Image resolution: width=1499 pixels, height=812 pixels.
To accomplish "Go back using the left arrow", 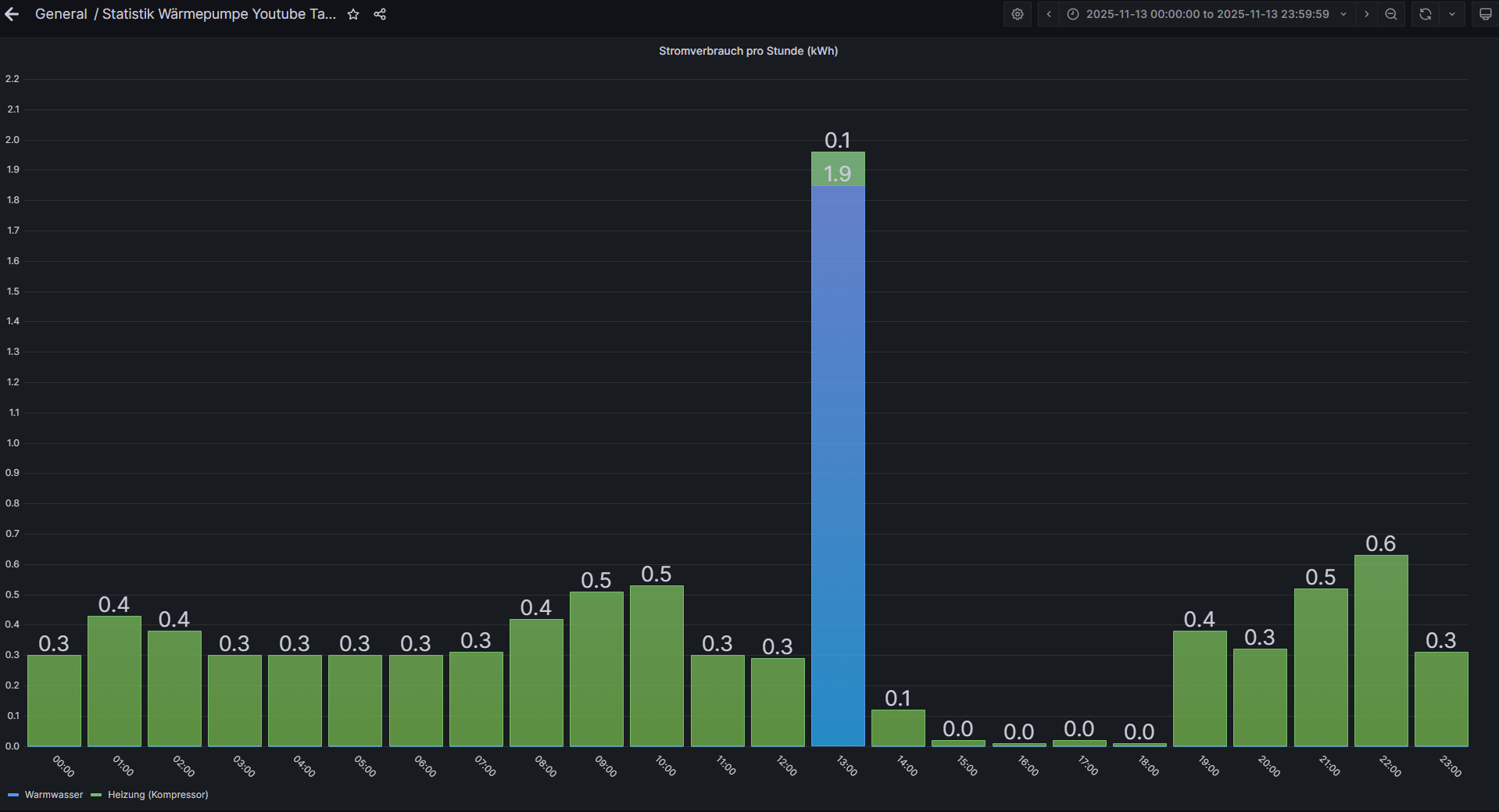I will (12, 14).
